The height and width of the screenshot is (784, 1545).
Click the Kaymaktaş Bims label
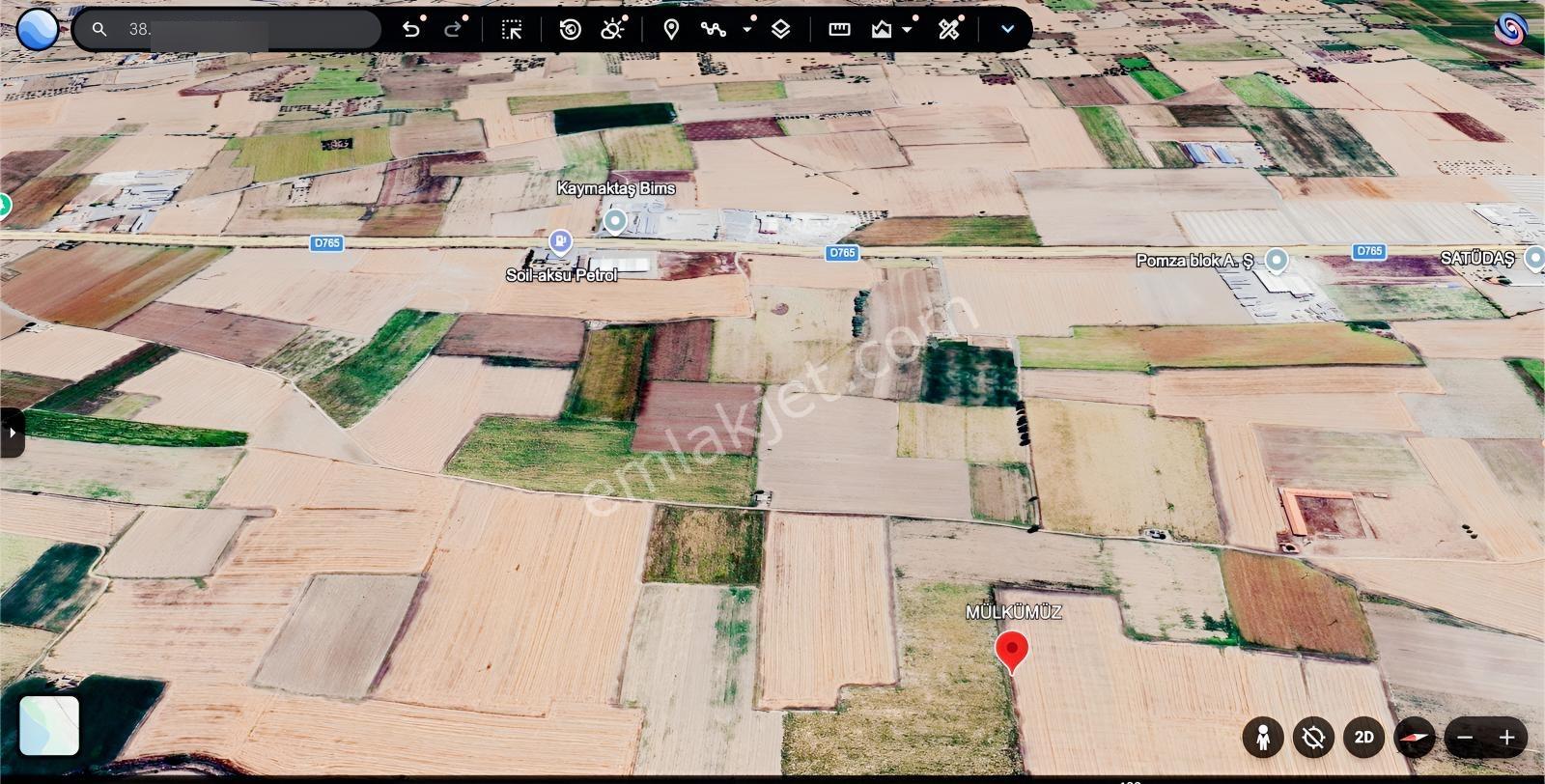[x=616, y=188]
